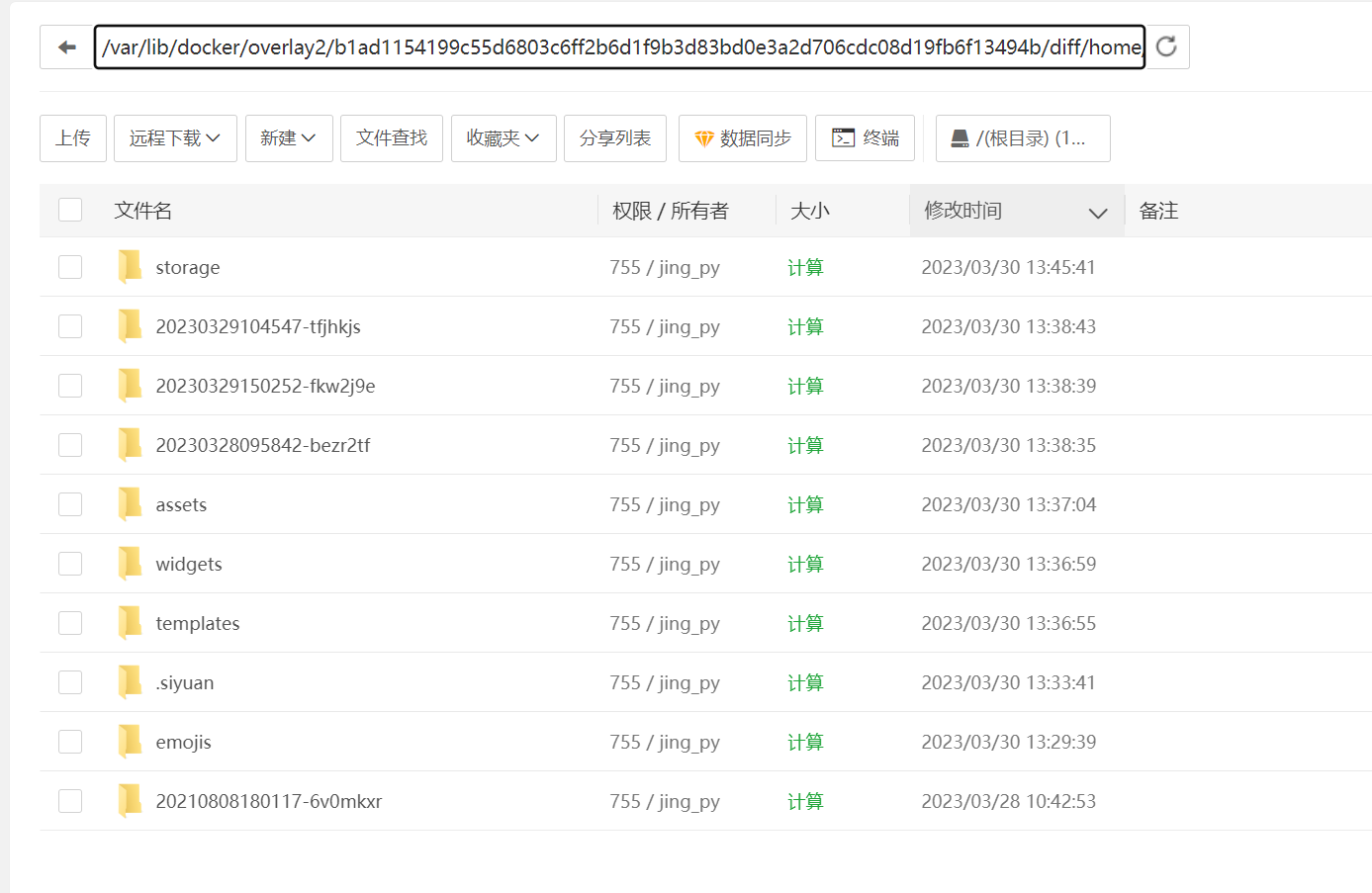The height and width of the screenshot is (893, 1372).
Task: Check the .siyuan folder checkbox
Action: 70,682
